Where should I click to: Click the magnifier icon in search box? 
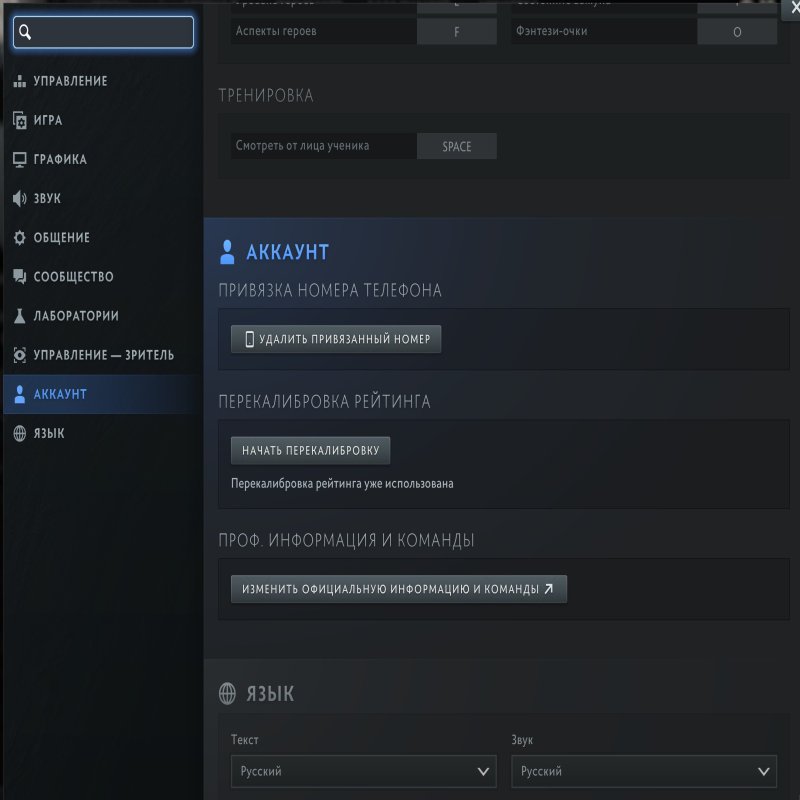tap(26, 33)
